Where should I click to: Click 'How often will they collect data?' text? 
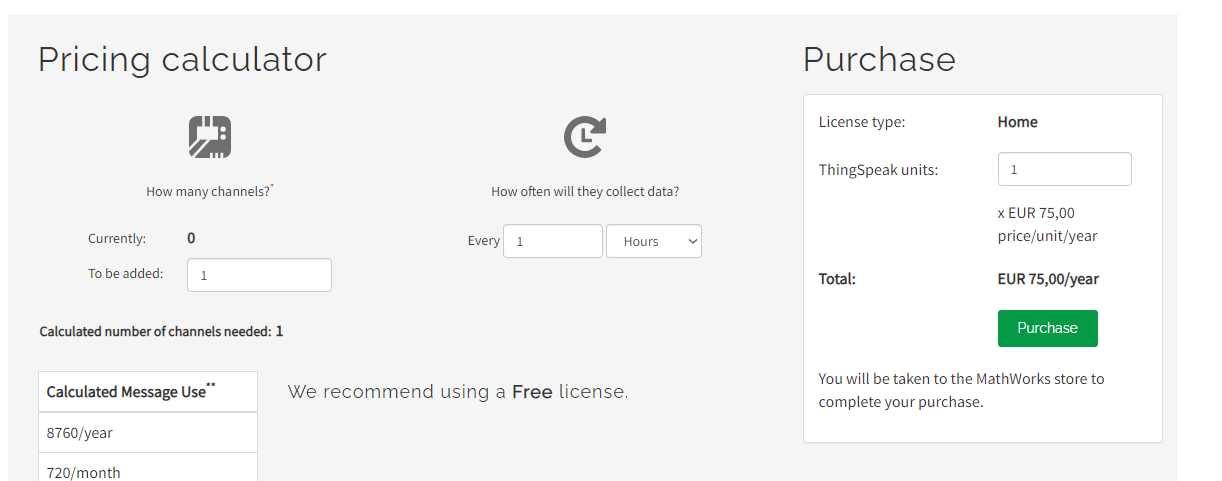click(585, 191)
